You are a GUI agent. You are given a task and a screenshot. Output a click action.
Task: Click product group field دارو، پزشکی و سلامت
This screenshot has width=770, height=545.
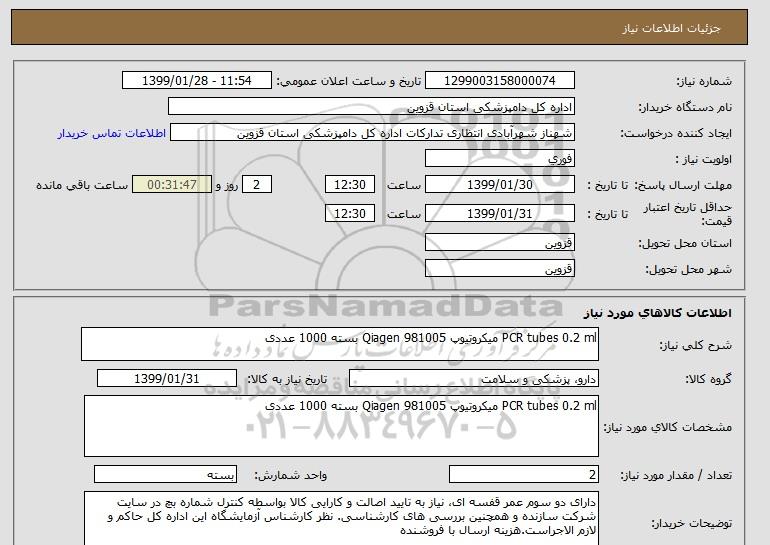click(473, 379)
